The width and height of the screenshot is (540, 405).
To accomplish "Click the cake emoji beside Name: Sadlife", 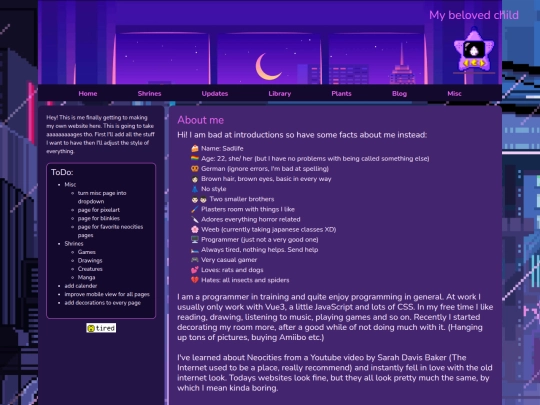I will click(195, 148).
